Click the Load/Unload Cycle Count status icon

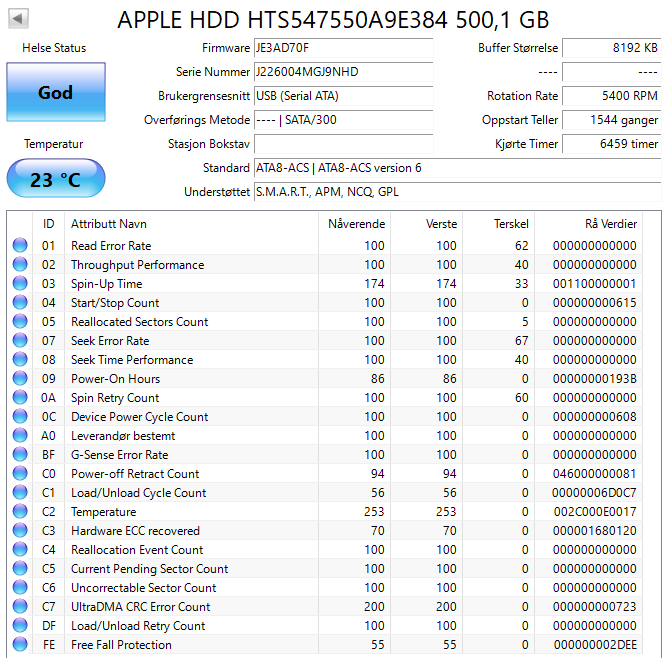pos(20,493)
